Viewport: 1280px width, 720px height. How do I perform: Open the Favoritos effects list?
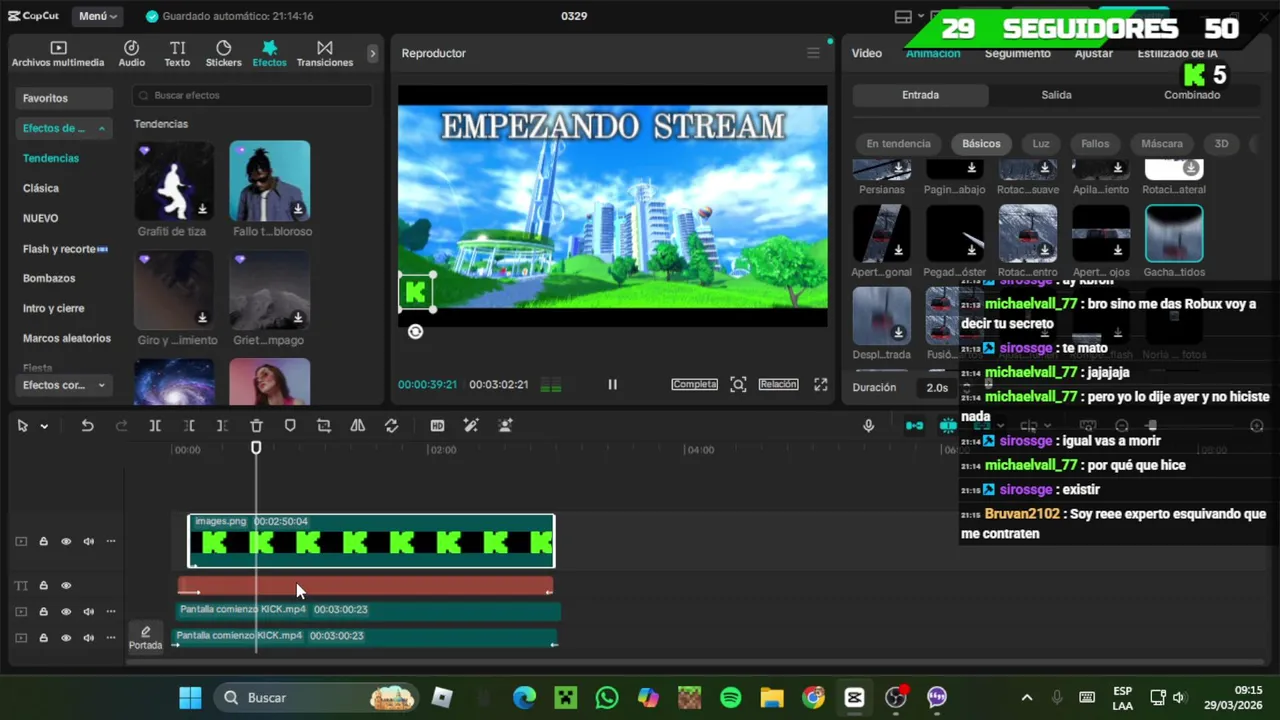coord(63,98)
